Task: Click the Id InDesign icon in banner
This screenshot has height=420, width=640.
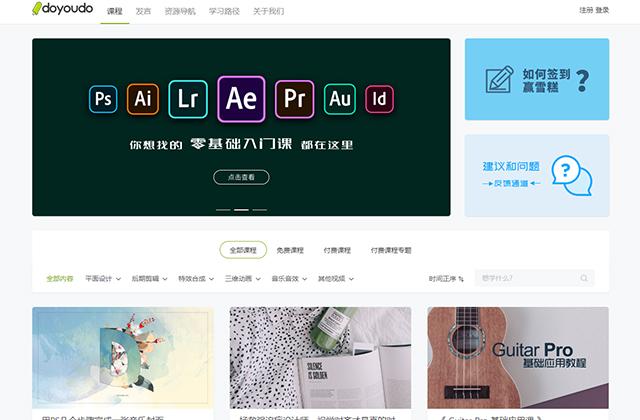Action: (x=379, y=99)
